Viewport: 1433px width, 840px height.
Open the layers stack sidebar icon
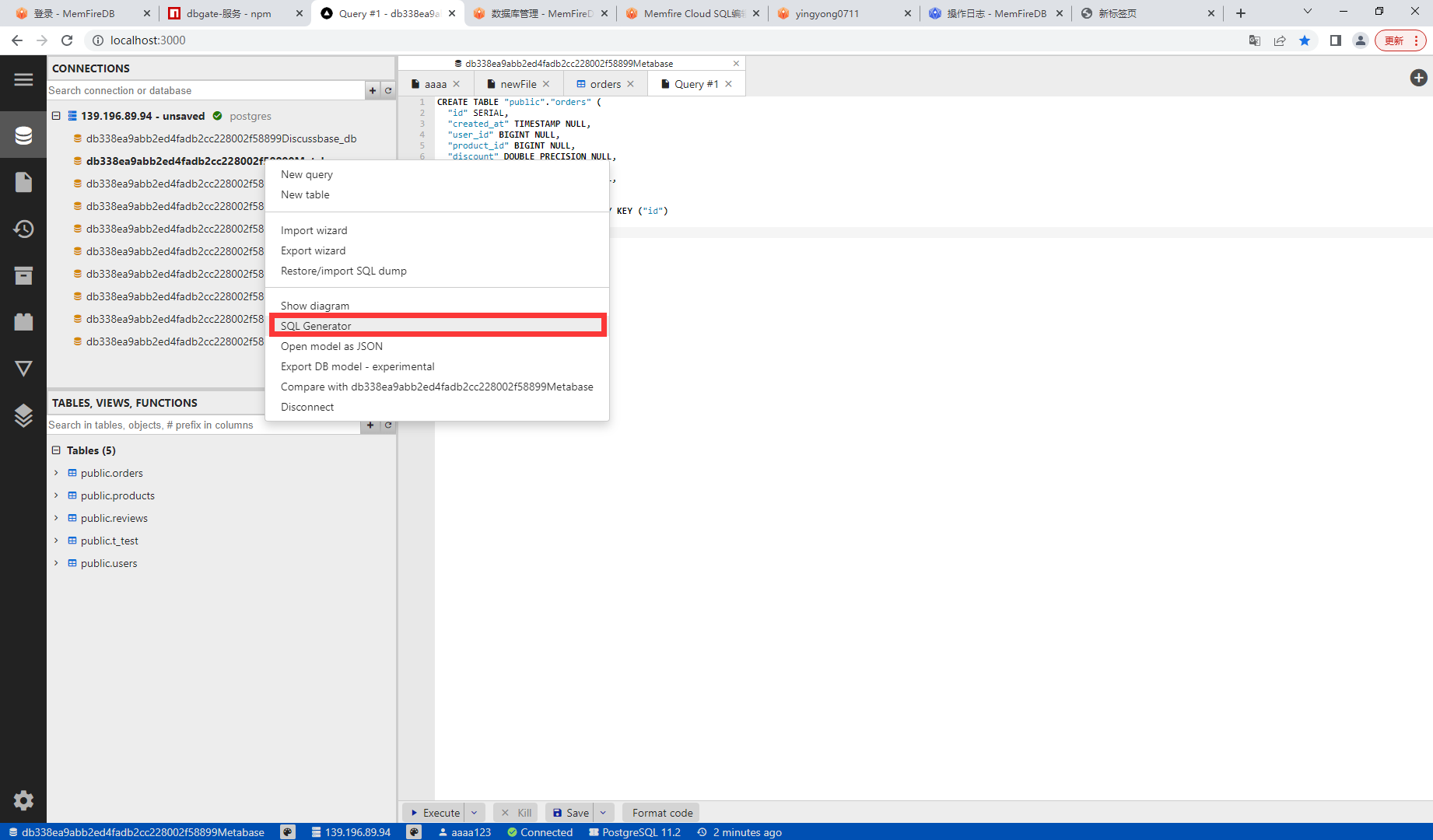click(23, 415)
